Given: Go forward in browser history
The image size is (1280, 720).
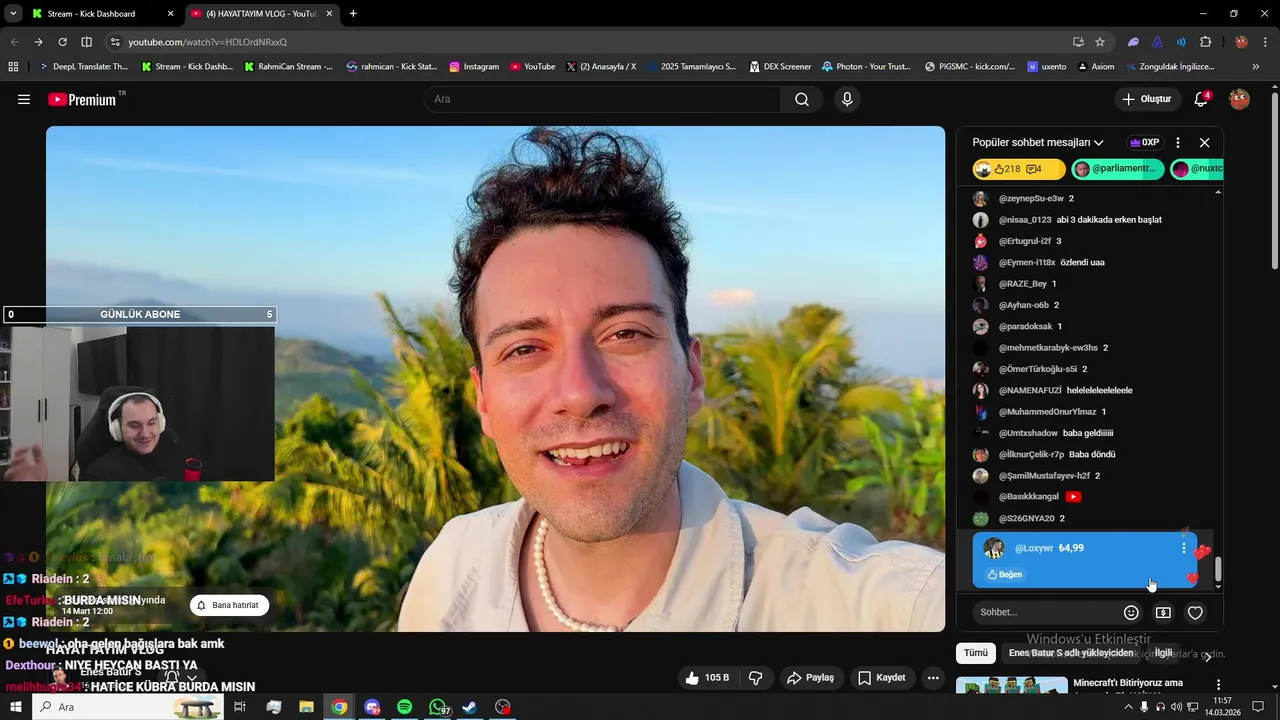Looking at the screenshot, I should point(38,42).
